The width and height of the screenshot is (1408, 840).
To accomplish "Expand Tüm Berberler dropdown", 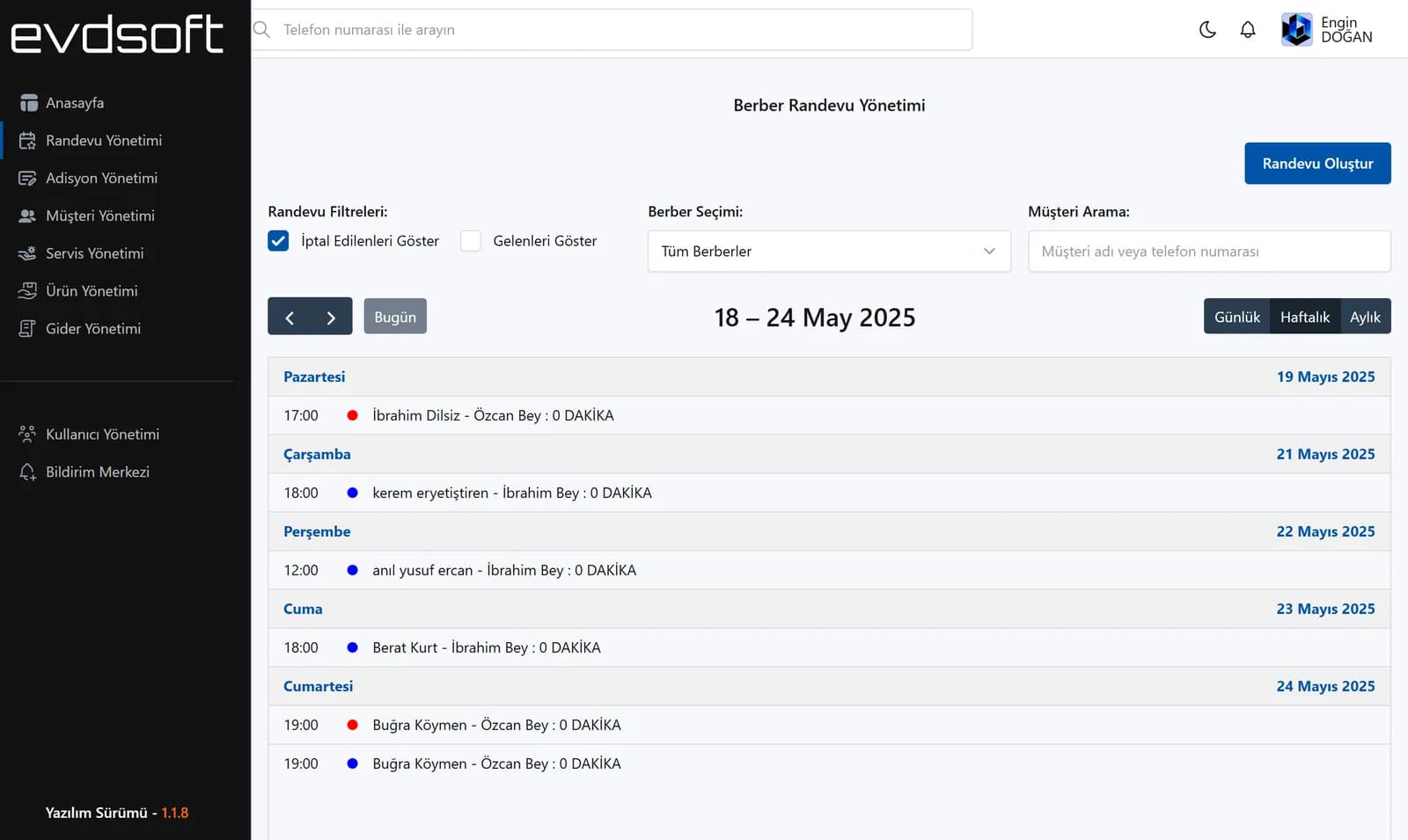I will pyautogui.click(x=829, y=252).
